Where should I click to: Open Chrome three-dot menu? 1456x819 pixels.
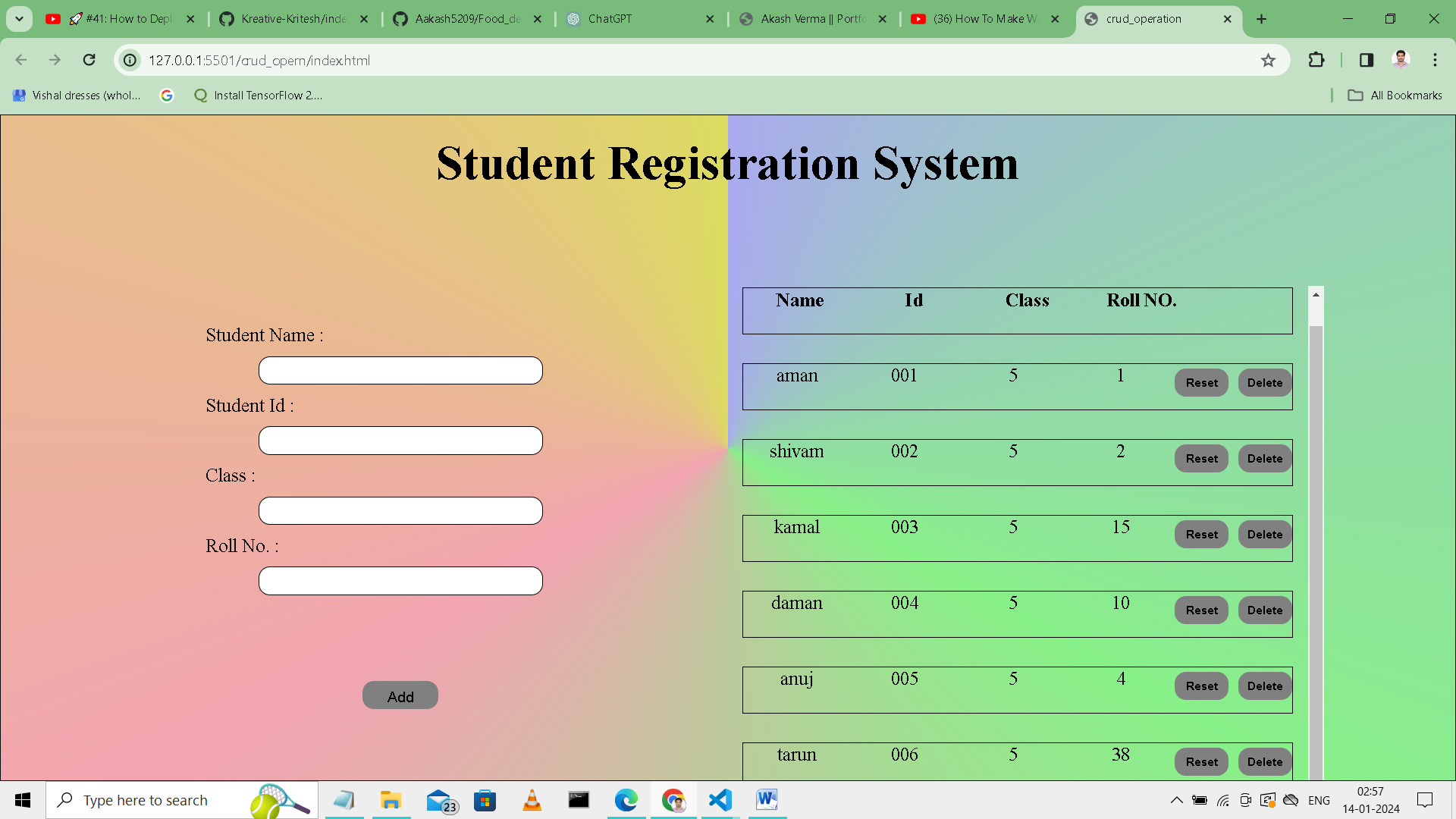(x=1435, y=60)
